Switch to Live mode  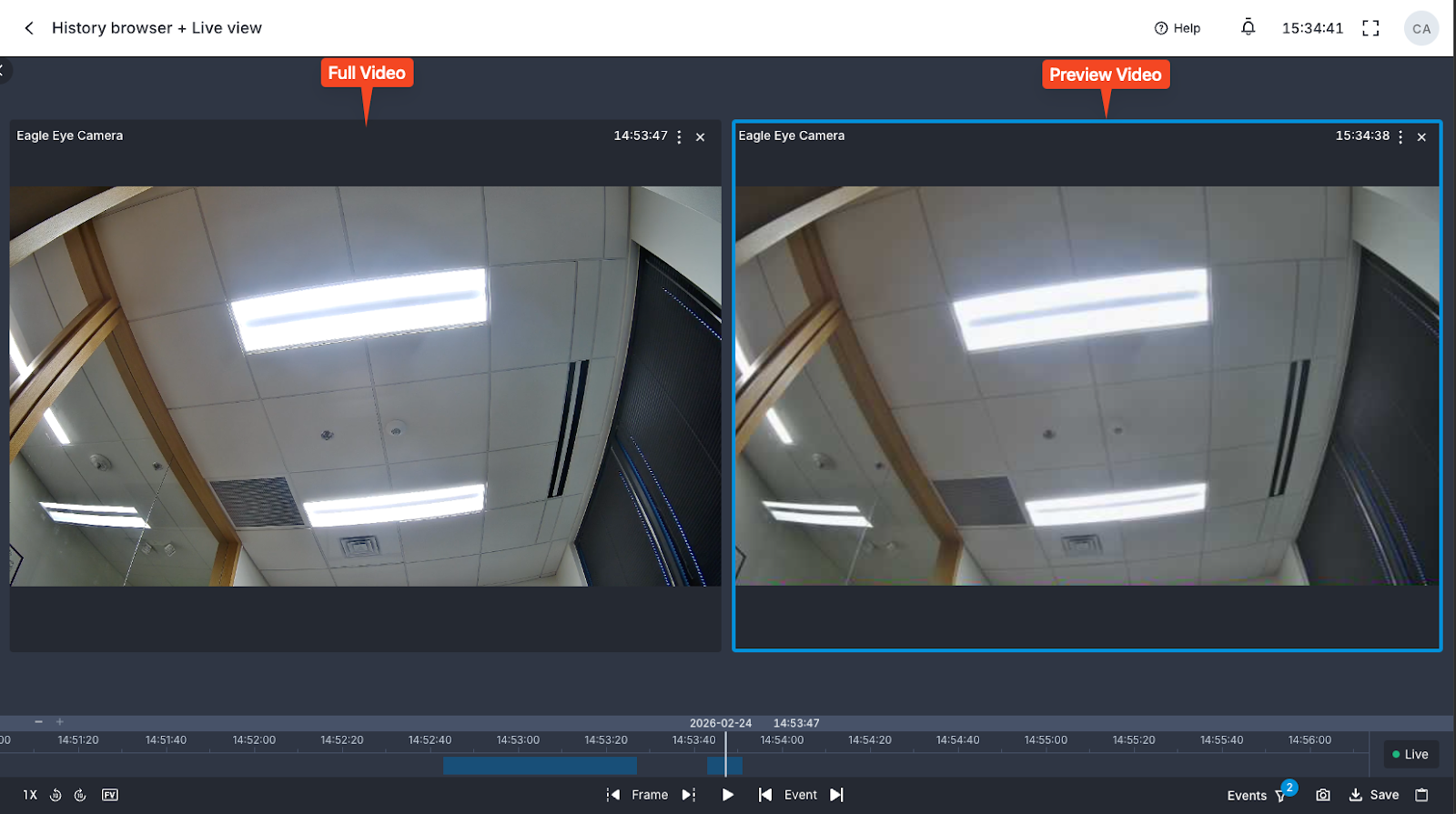click(1410, 754)
